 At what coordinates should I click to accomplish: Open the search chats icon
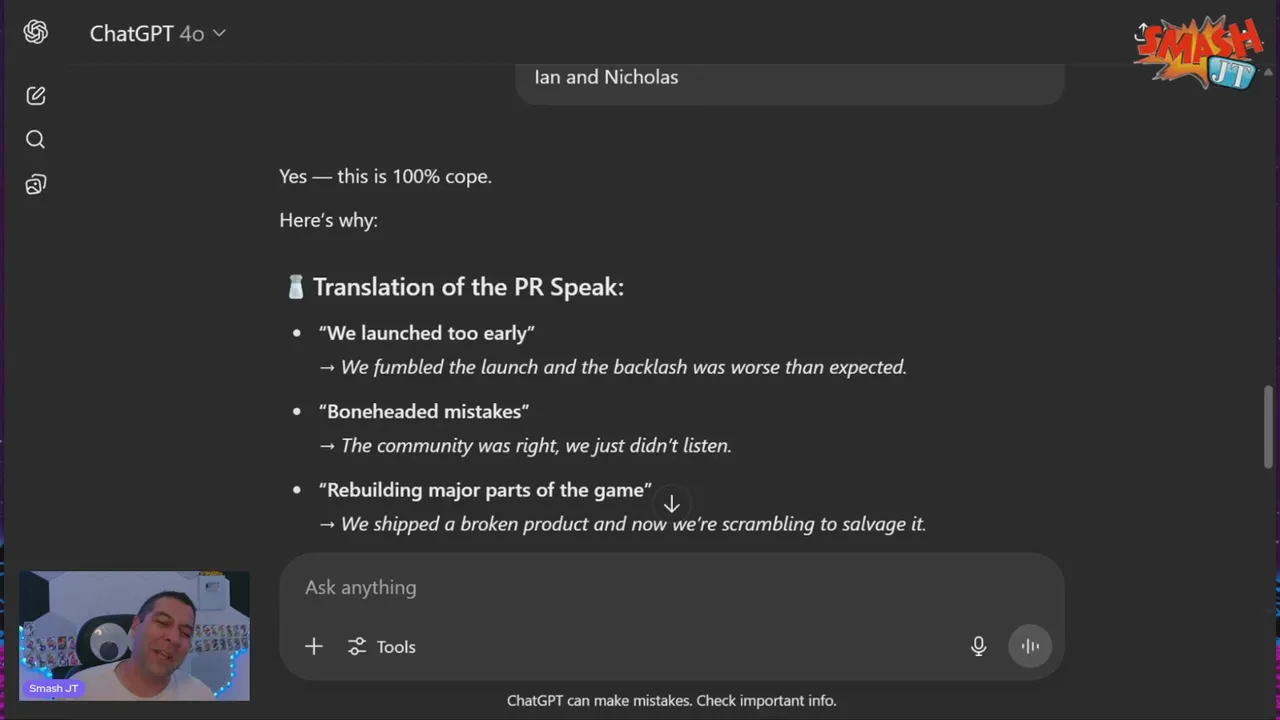point(36,140)
